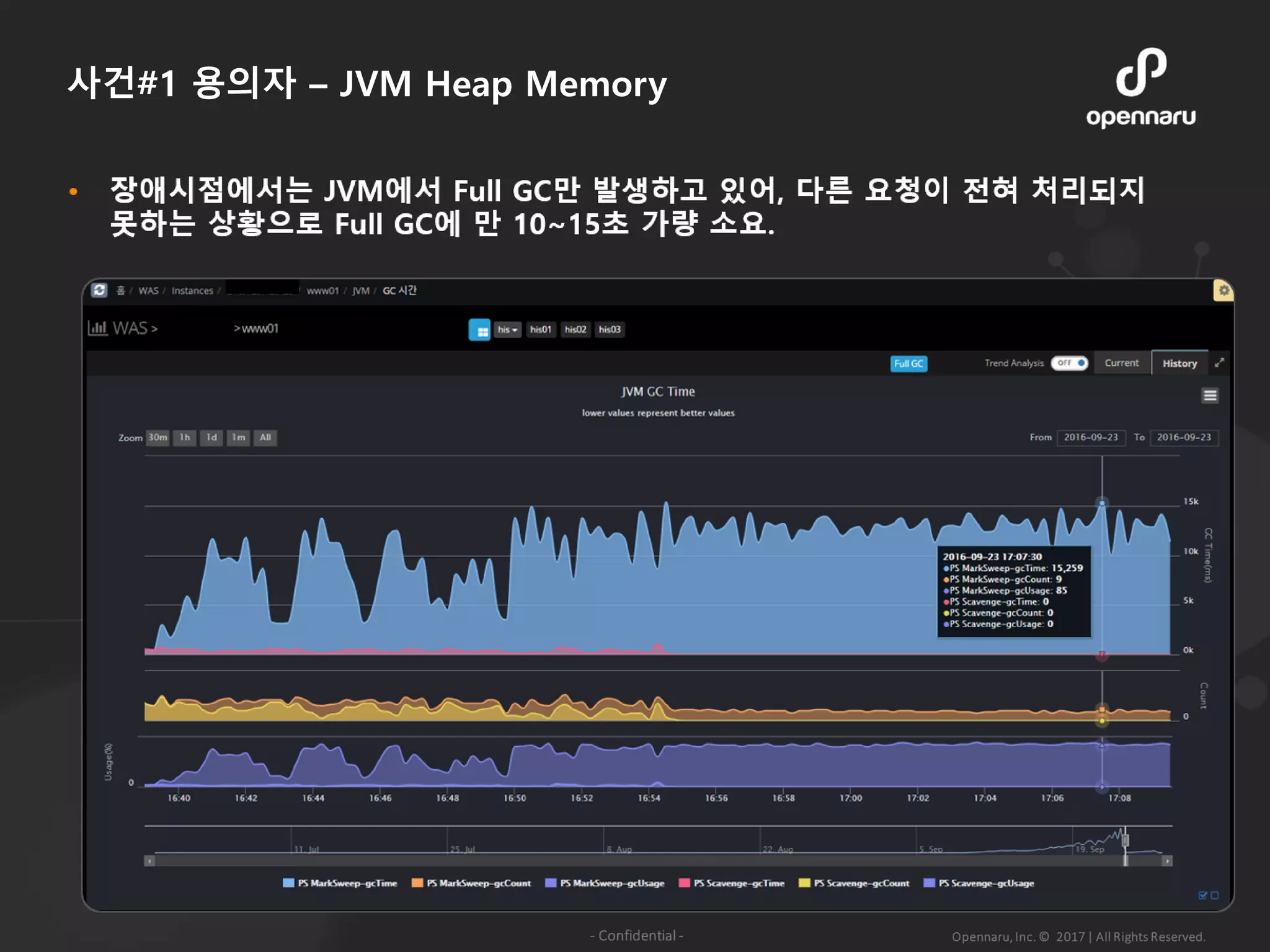The width and height of the screenshot is (1270, 952).
Task: Select the his03 instance
Action: click(x=610, y=330)
